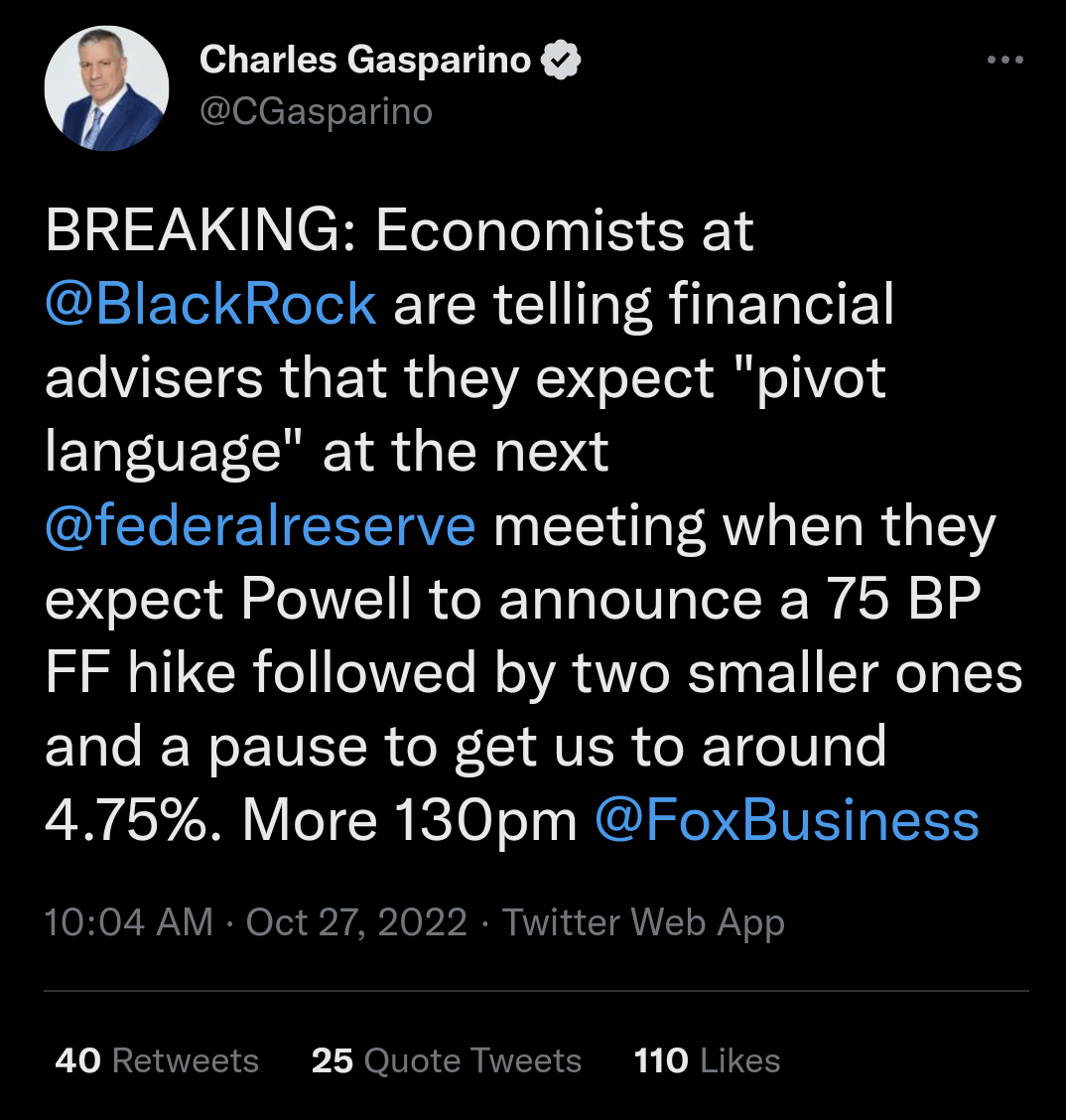Click the Oct 27, 2022 date
The image size is (1066, 1120).
[x=356, y=922]
